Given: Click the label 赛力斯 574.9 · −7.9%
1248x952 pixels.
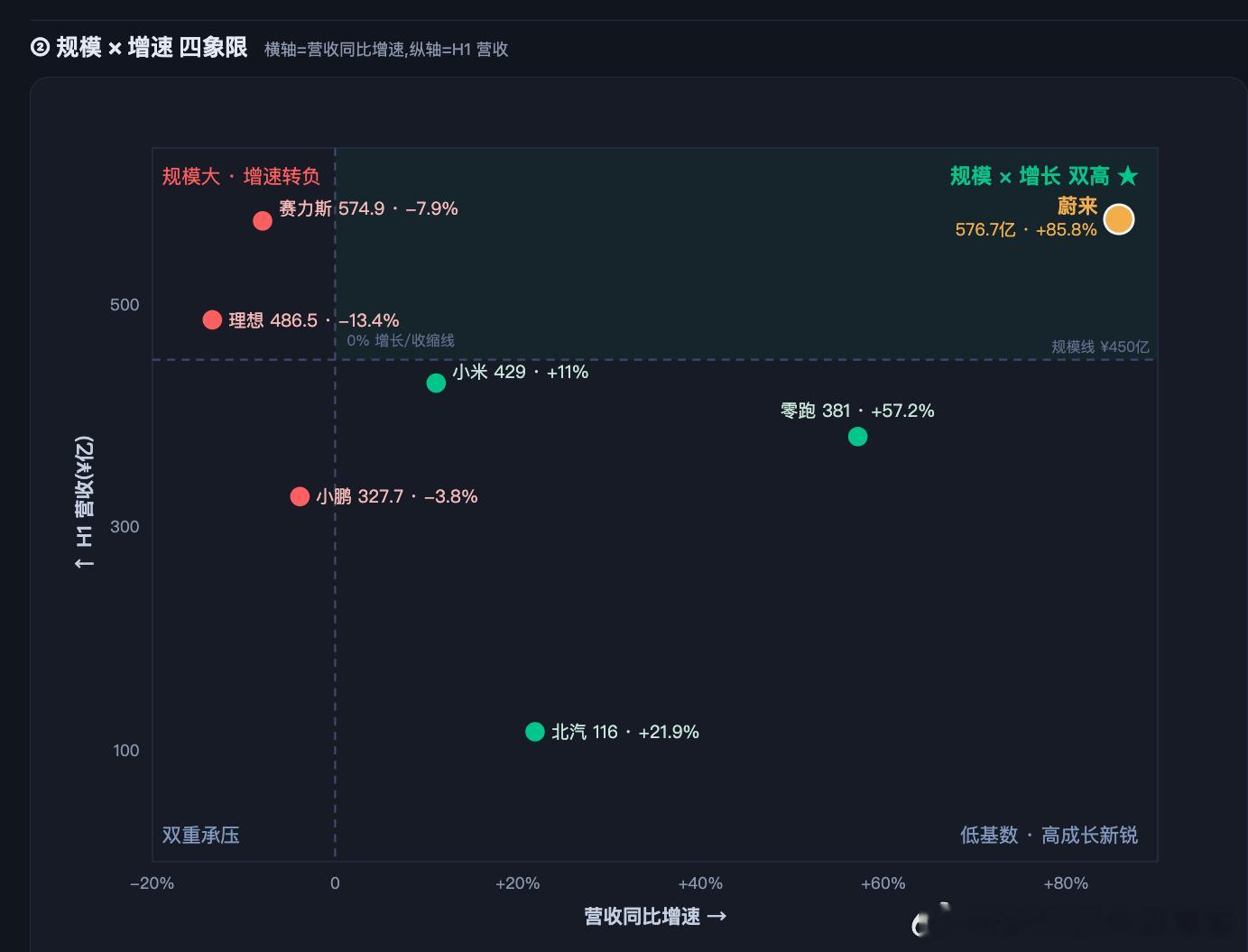Looking at the screenshot, I should point(368,208).
